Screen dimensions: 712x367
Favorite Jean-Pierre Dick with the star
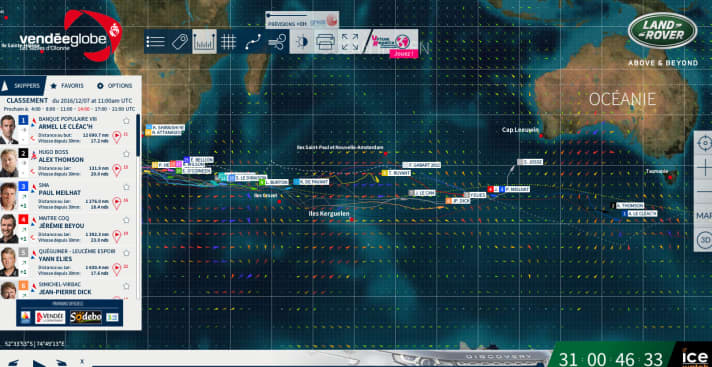click(126, 286)
